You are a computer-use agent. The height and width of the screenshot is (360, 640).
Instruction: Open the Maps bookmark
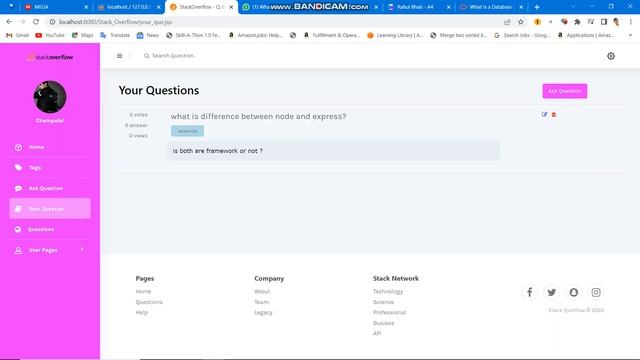pos(82,36)
